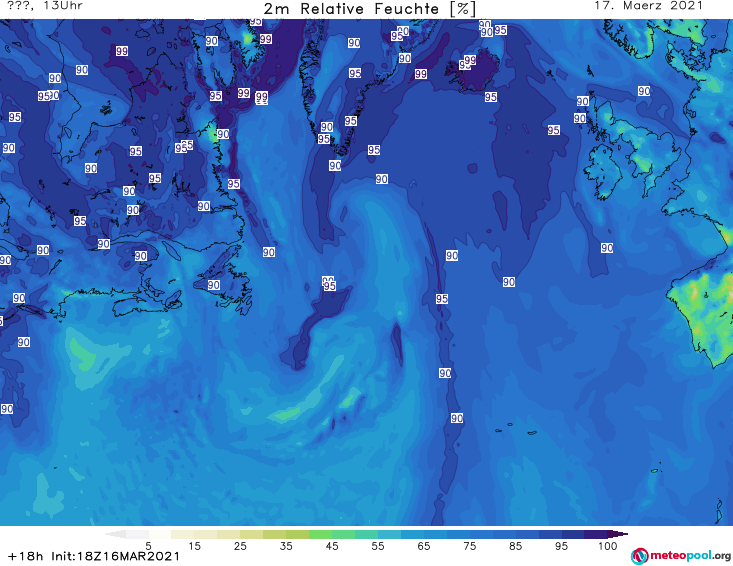Screen dimensions: 733x566
Task: Click the '+18h' forecast offset text
Action: coord(26,556)
